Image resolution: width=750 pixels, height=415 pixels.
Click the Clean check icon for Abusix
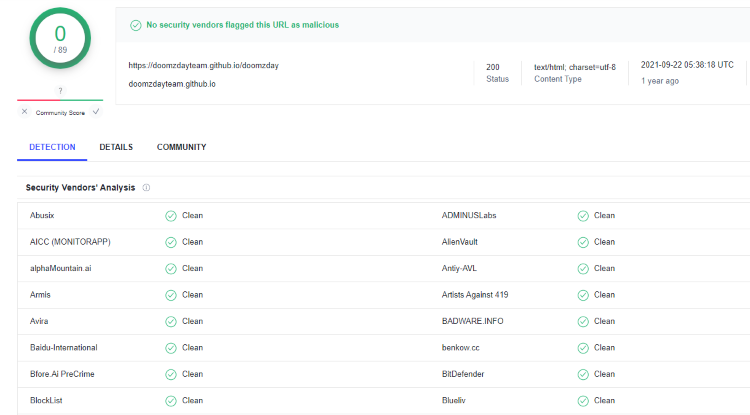click(x=171, y=216)
